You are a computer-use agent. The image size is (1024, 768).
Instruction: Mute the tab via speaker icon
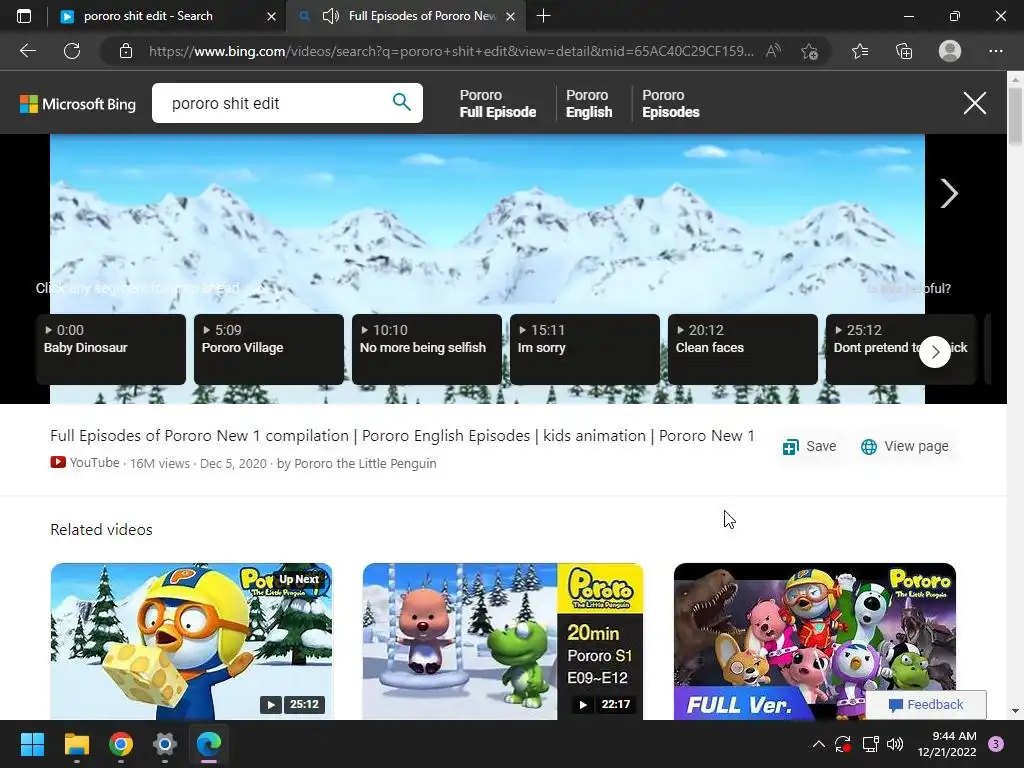click(x=330, y=16)
